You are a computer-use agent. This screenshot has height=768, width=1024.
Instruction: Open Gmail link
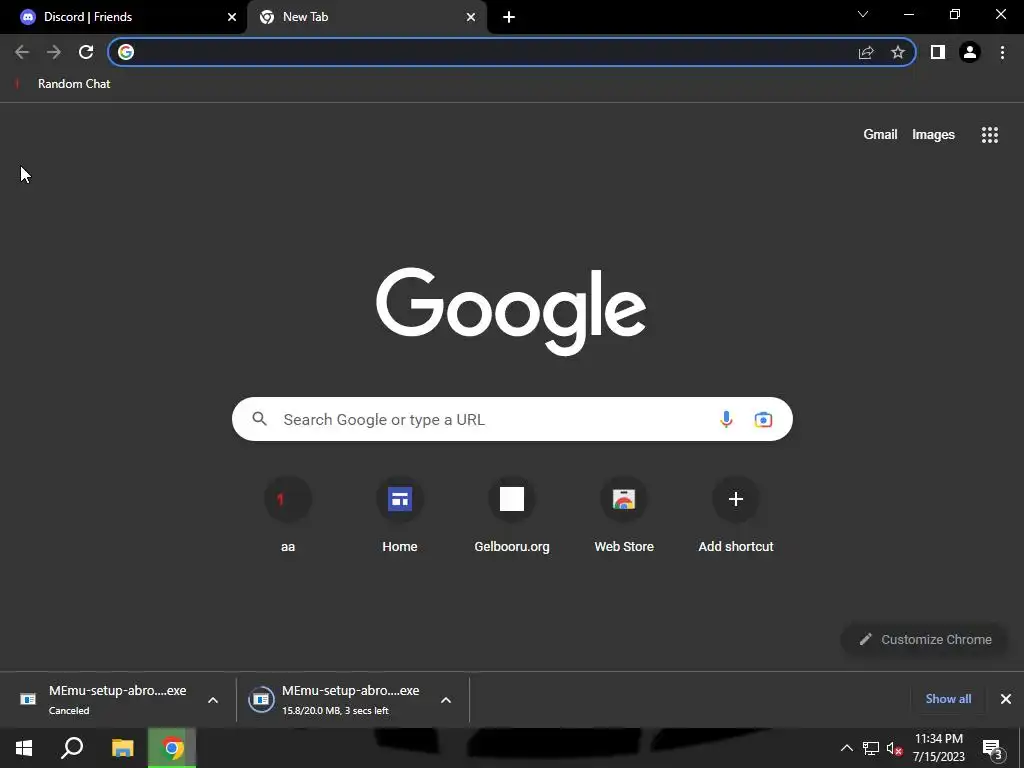[880, 135]
